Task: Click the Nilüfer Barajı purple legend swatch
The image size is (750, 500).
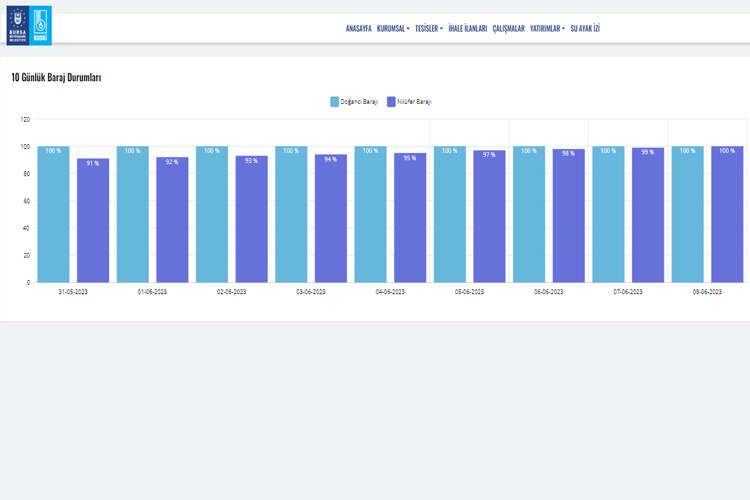Action: [x=391, y=101]
